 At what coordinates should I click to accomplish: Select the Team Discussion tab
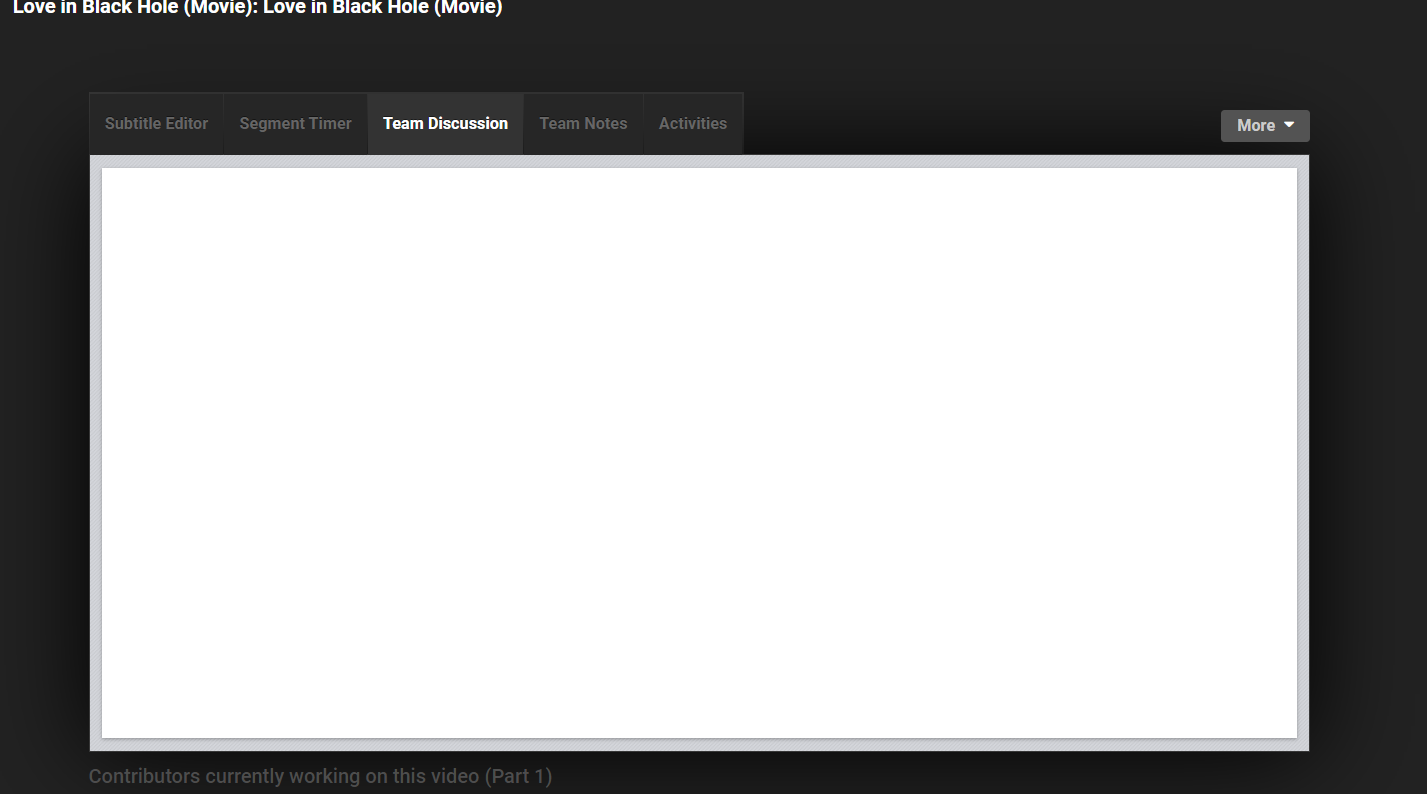click(445, 124)
